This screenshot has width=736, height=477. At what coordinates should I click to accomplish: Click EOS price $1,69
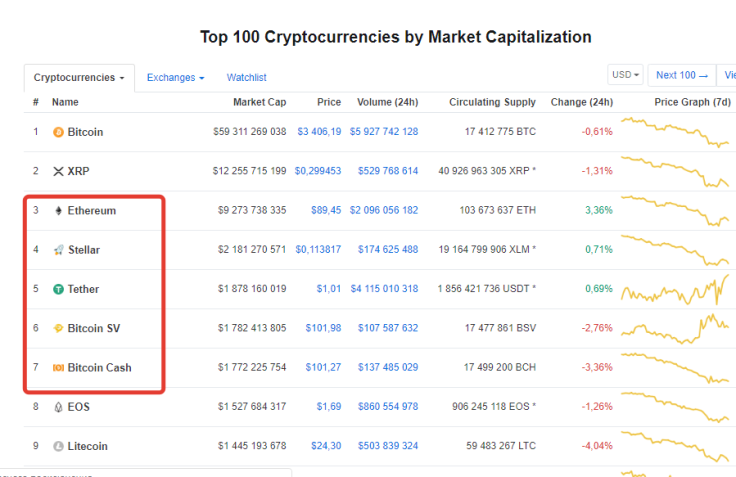coord(329,407)
